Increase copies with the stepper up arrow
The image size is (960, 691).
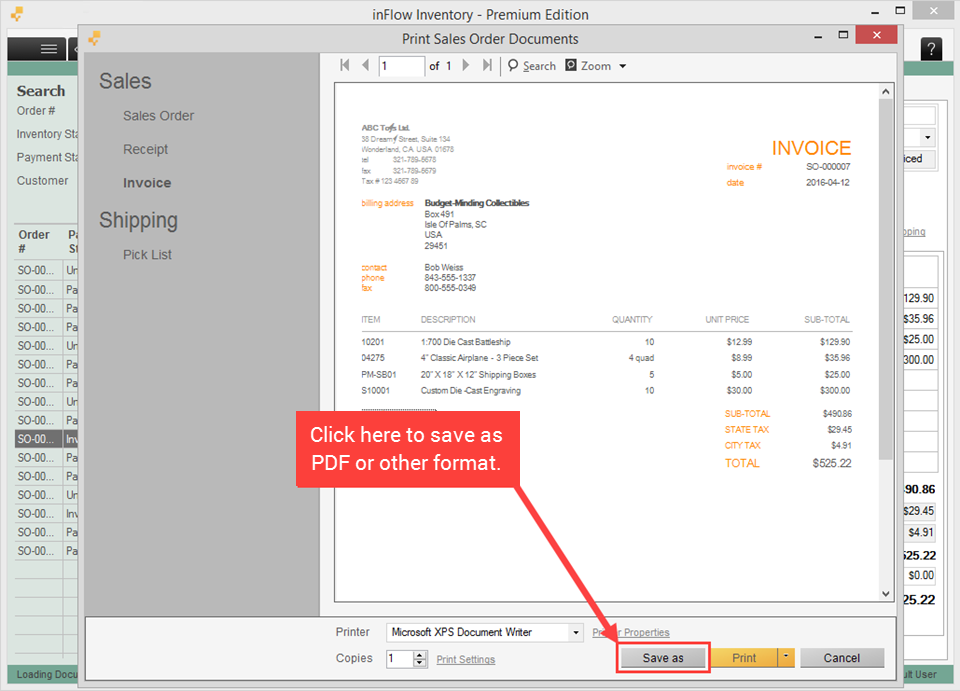pyautogui.click(x=420, y=655)
